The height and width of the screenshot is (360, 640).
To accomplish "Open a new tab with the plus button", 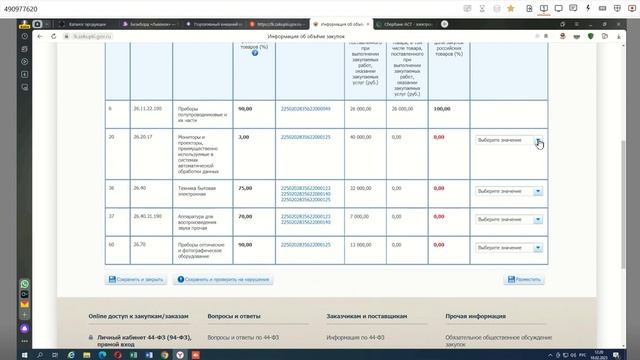I will [x=444, y=24].
